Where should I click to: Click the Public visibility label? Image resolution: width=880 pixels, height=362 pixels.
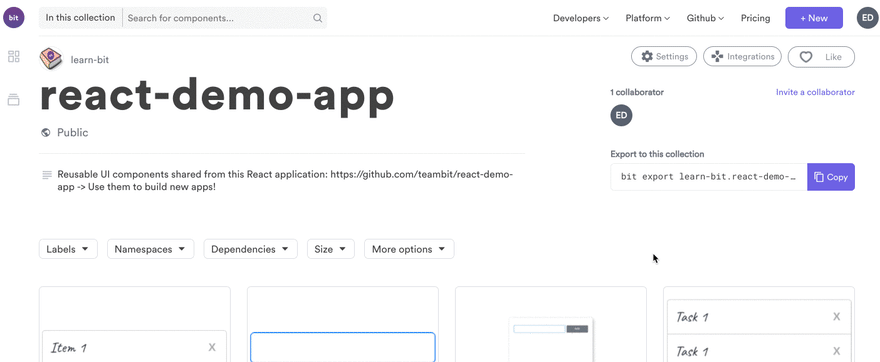point(72,133)
